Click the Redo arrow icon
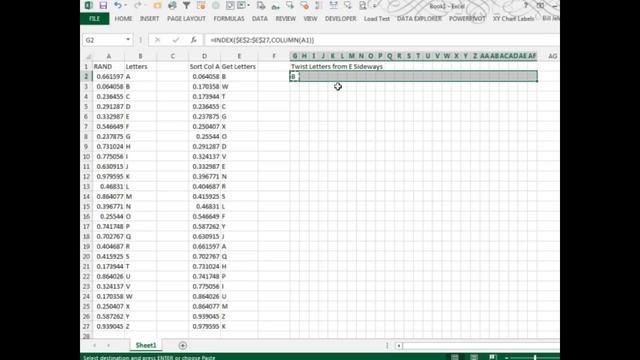 [138, 5]
